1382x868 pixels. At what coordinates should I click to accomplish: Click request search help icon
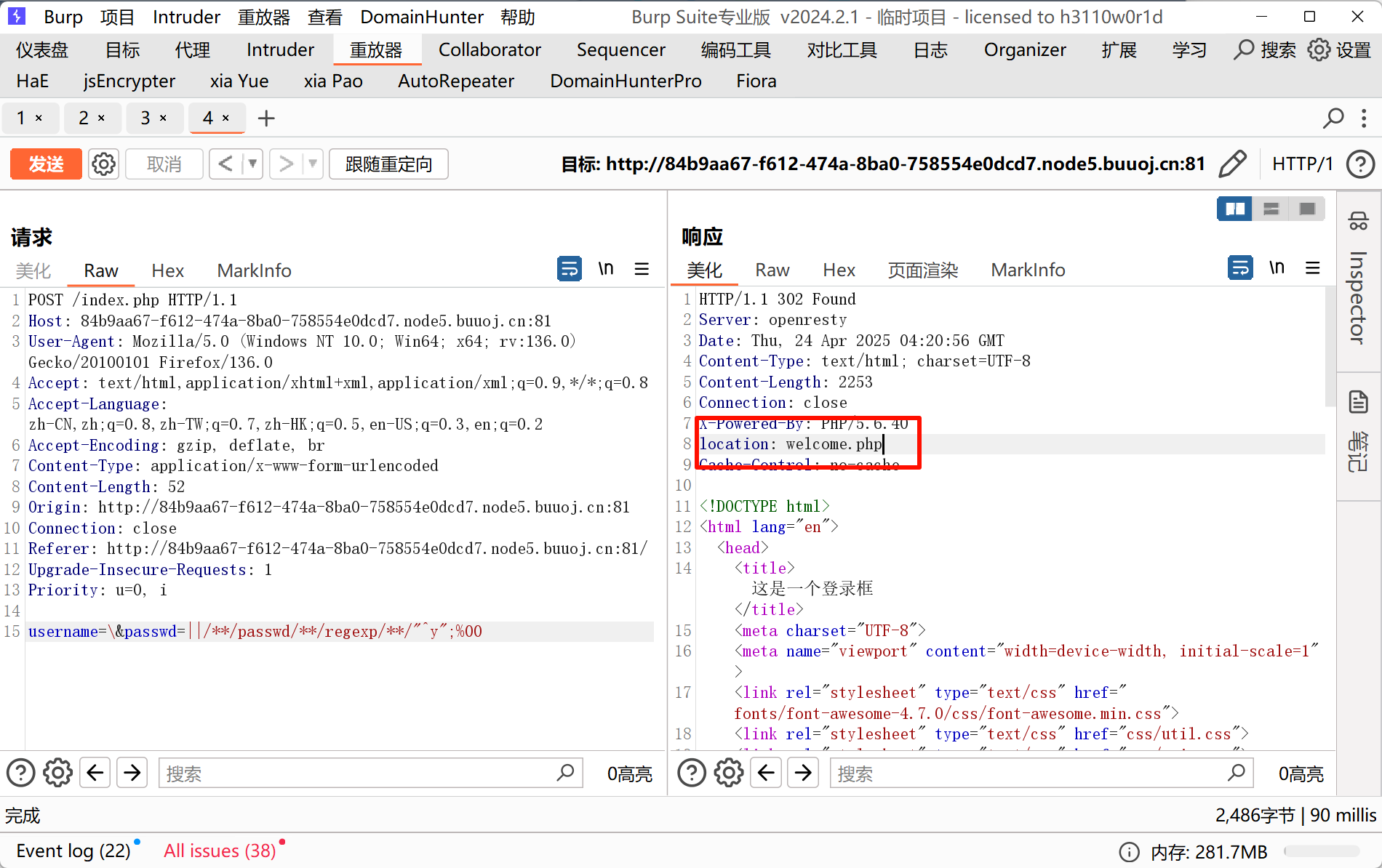click(21, 773)
